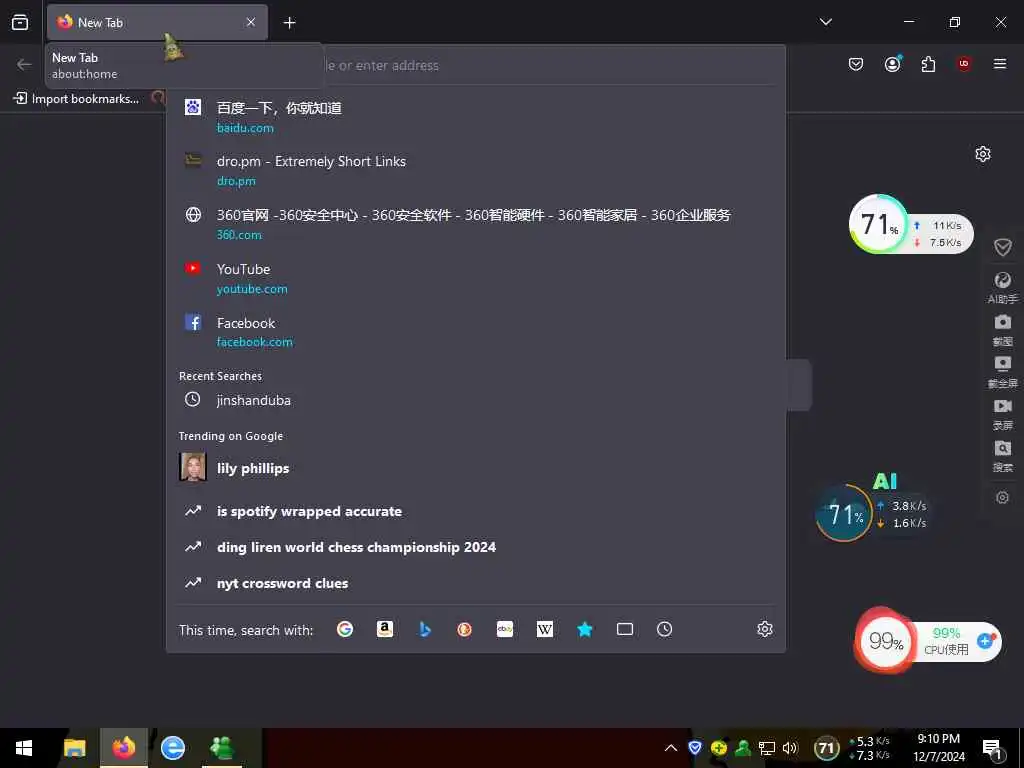Open Firefox View icon
The width and height of the screenshot is (1024, 768).
point(20,22)
